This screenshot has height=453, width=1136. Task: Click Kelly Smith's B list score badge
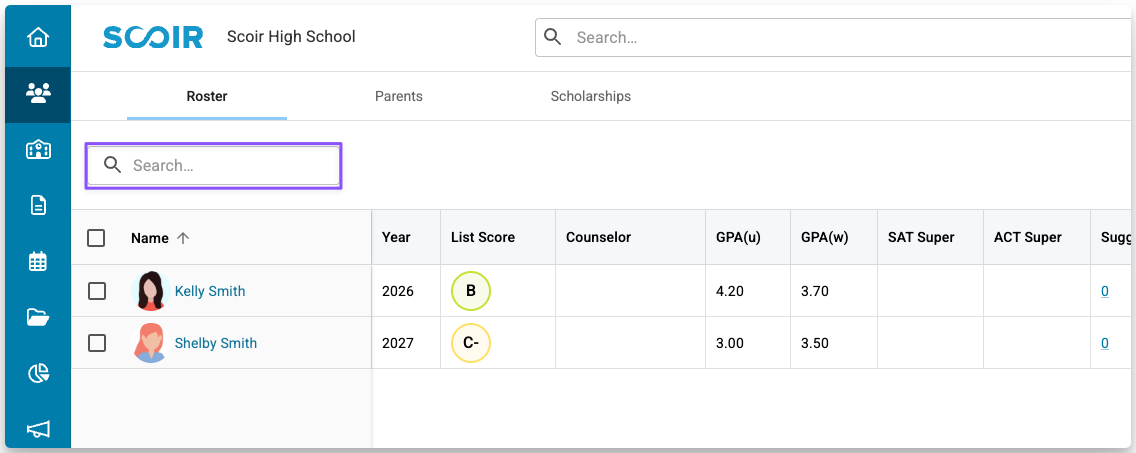(x=471, y=291)
